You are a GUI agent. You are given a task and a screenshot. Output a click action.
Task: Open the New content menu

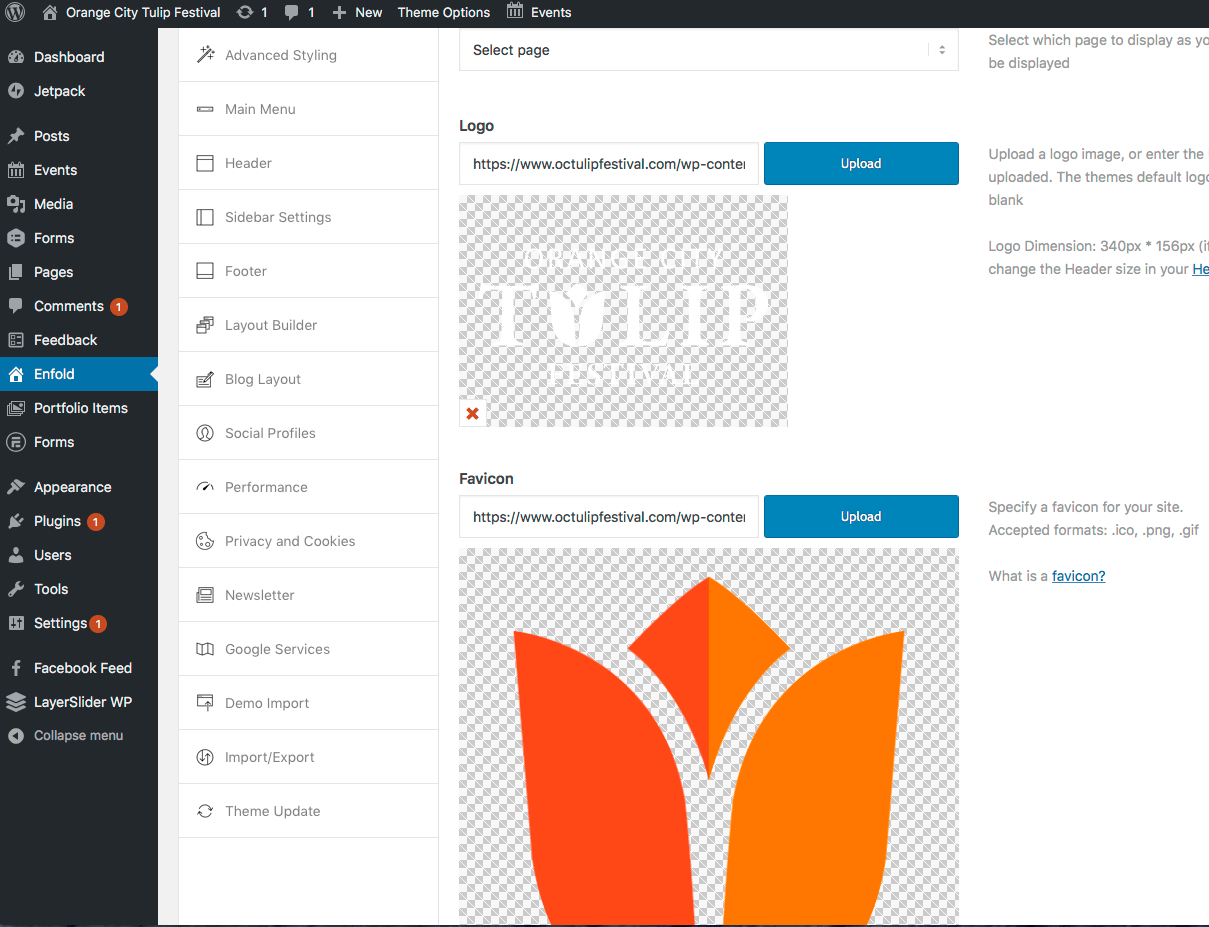point(357,13)
